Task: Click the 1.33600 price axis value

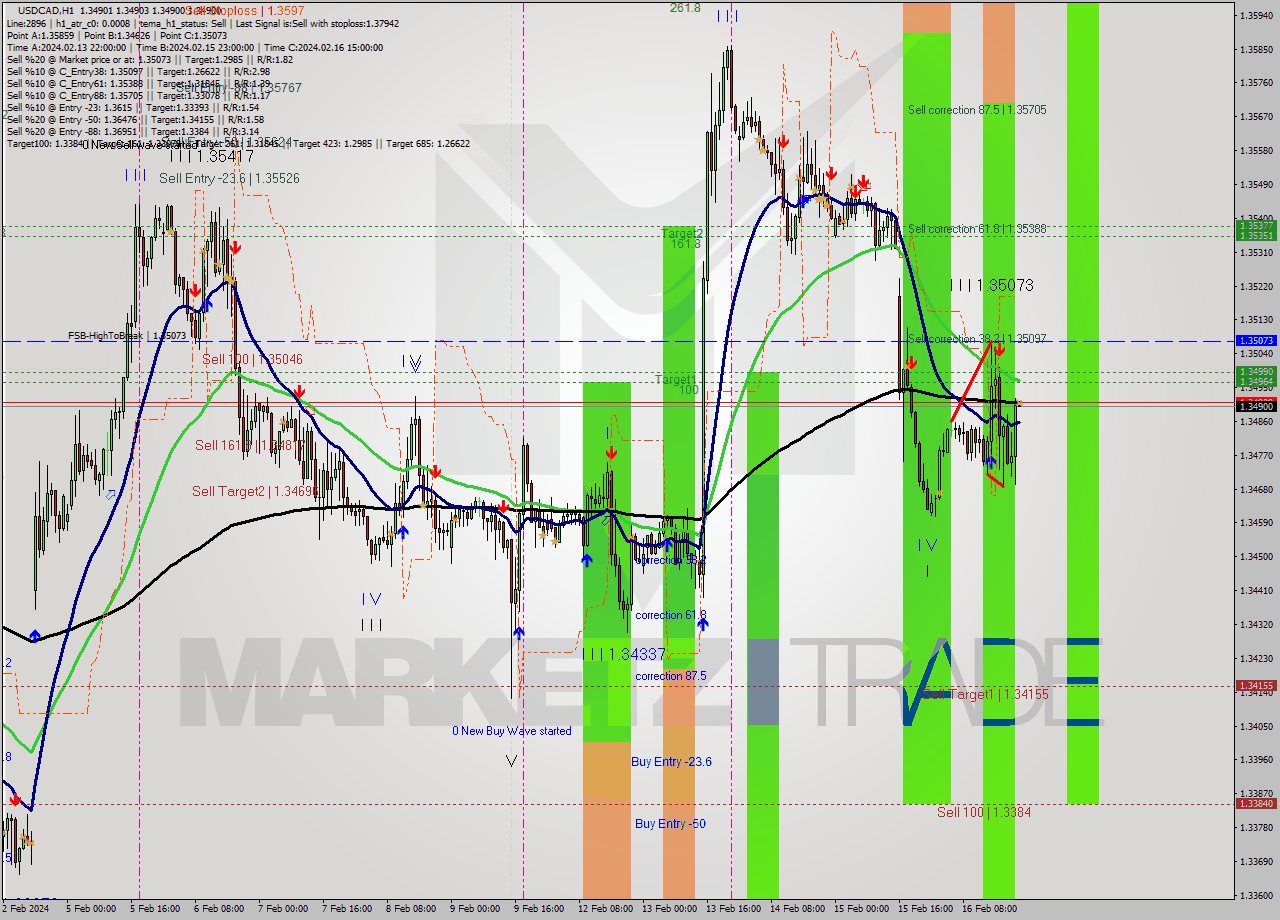Action: [1256, 895]
